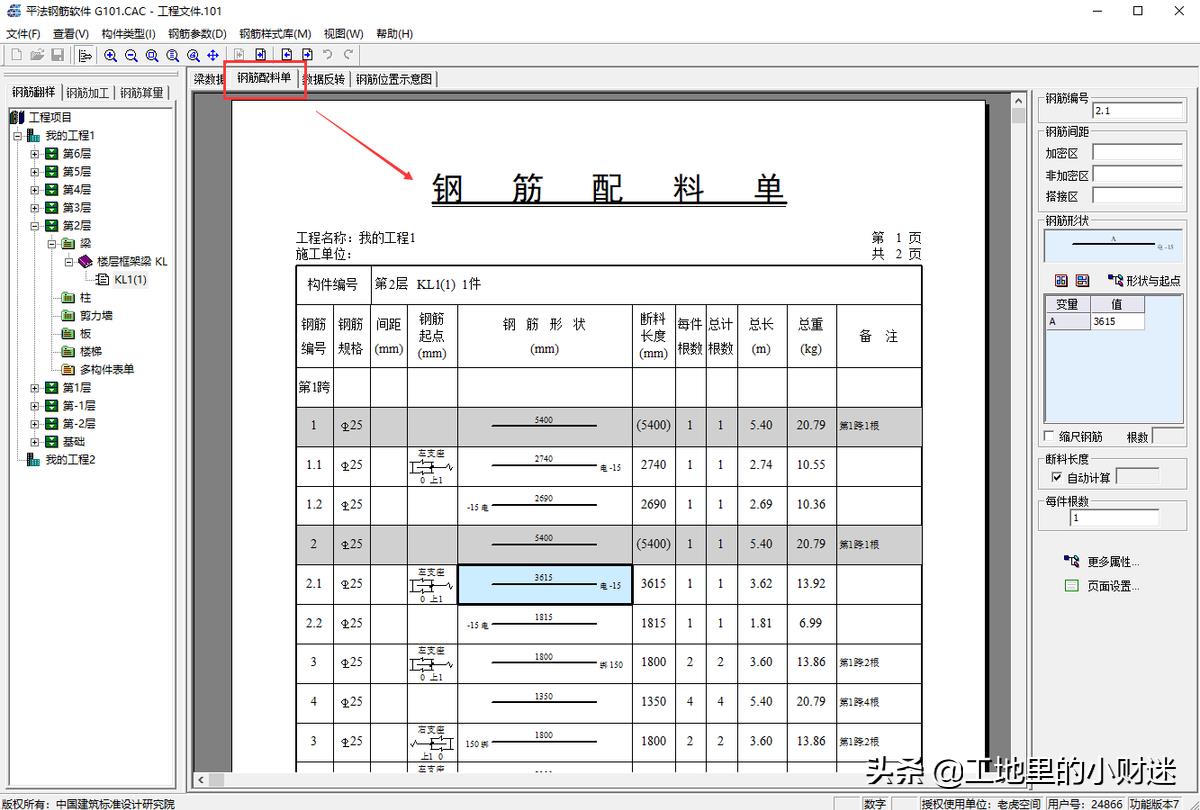Image resolution: width=1200 pixels, height=810 pixels.
Task: Click the 每件根数 input field
Action: (1113, 518)
